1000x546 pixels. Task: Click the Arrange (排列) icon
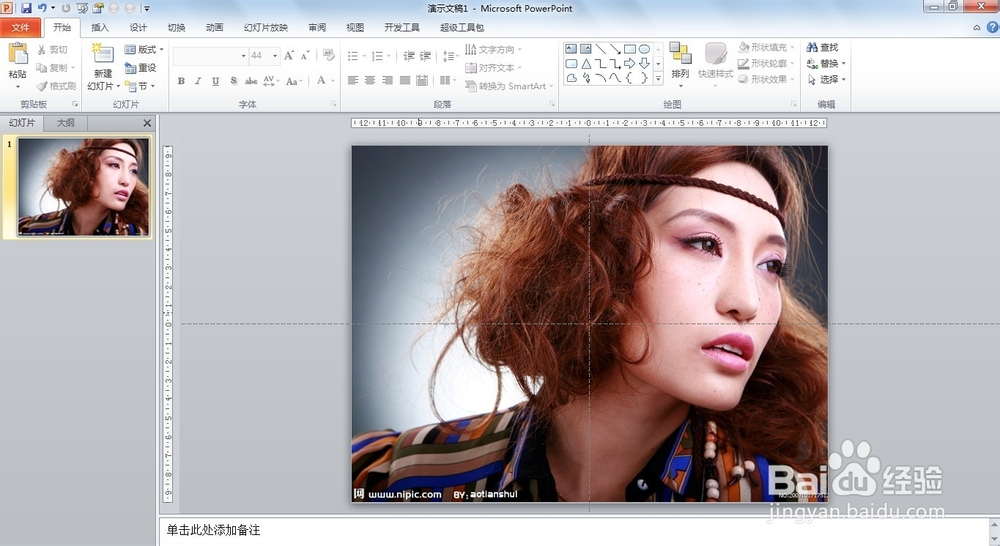[x=680, y=54]
